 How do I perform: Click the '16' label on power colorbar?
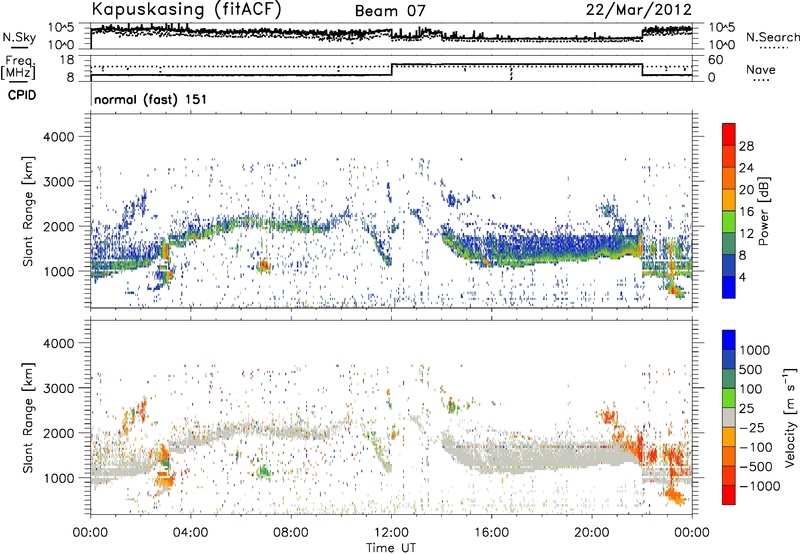tap(746, 212)
